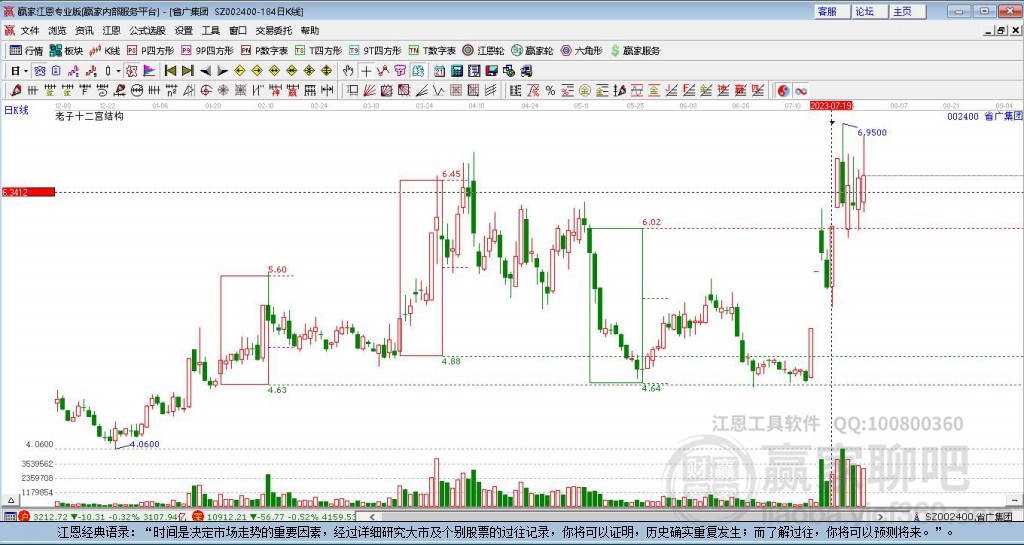Click the 2023-07-19 date marker

tap(831, 105)
